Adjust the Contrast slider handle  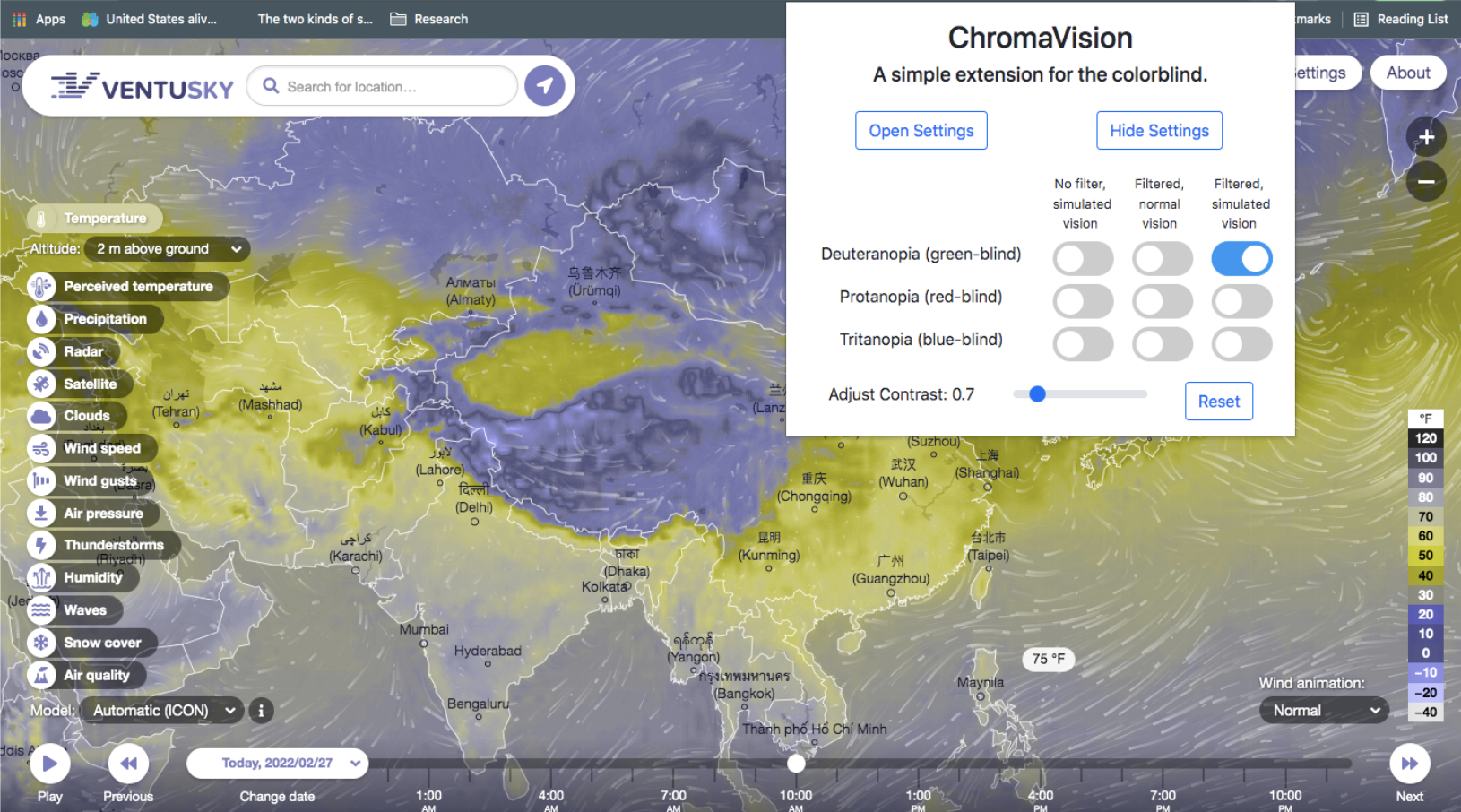[1037, 394]
